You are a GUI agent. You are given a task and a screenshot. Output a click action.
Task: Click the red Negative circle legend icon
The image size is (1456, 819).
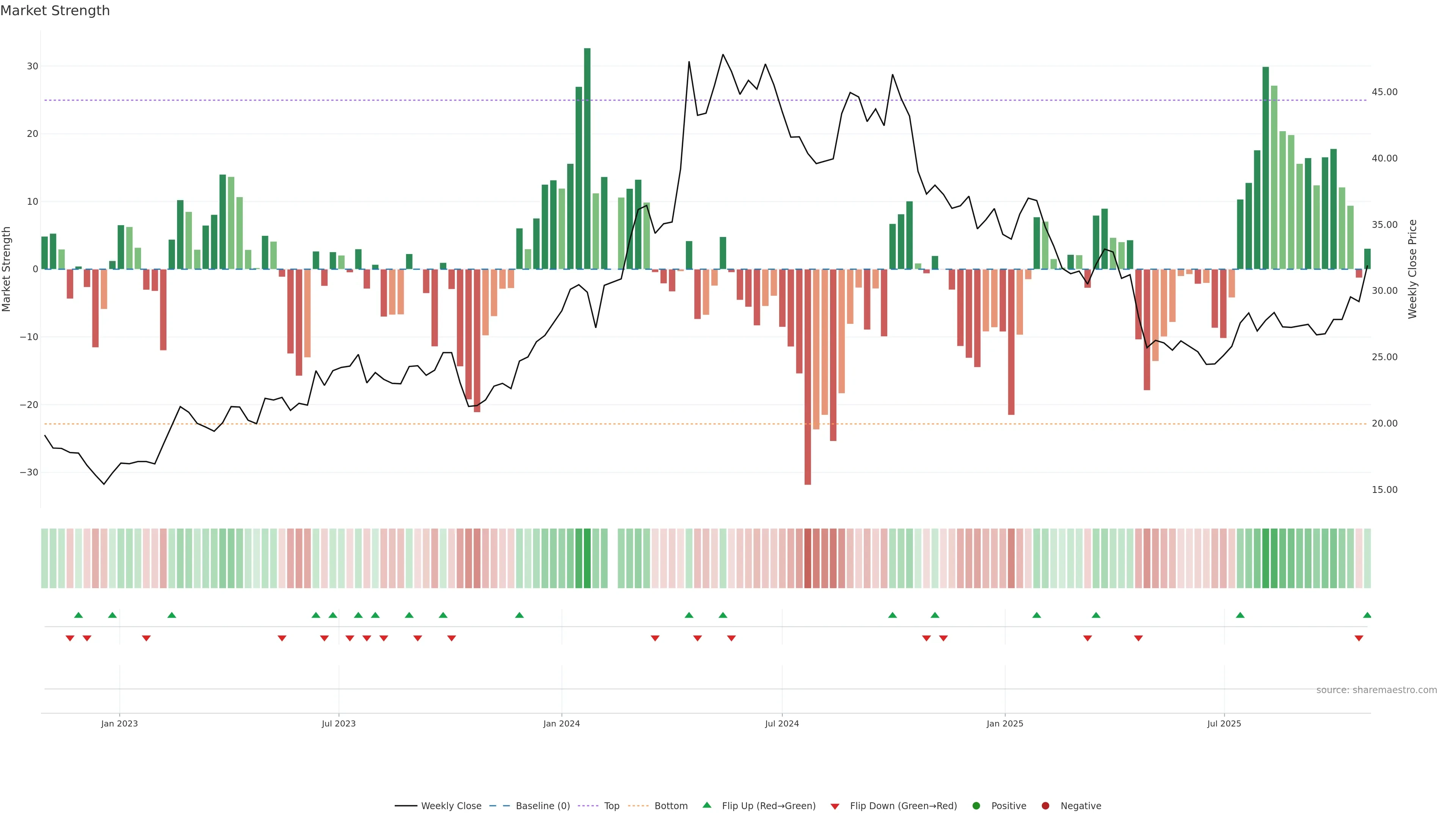1045,805
